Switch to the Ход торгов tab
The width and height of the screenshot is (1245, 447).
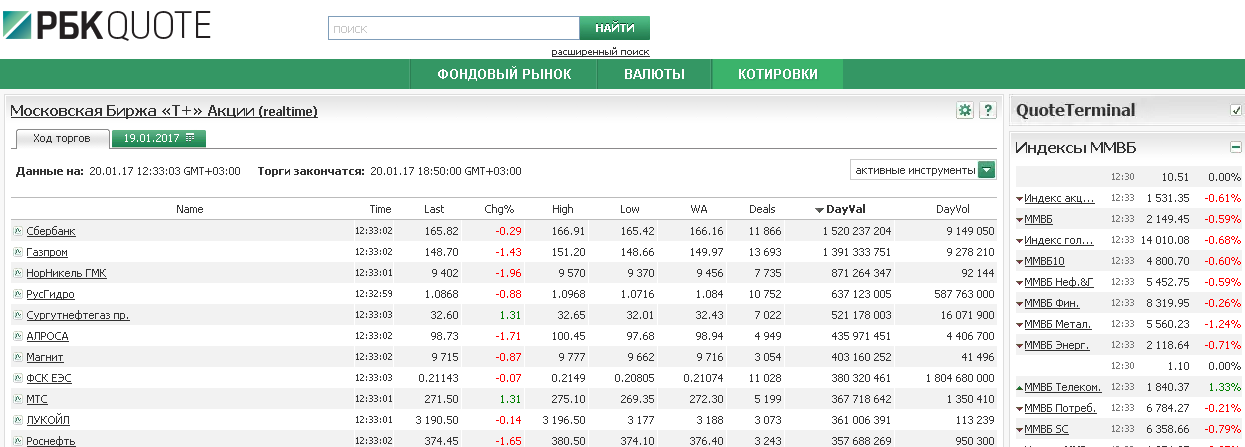(62, 138)
